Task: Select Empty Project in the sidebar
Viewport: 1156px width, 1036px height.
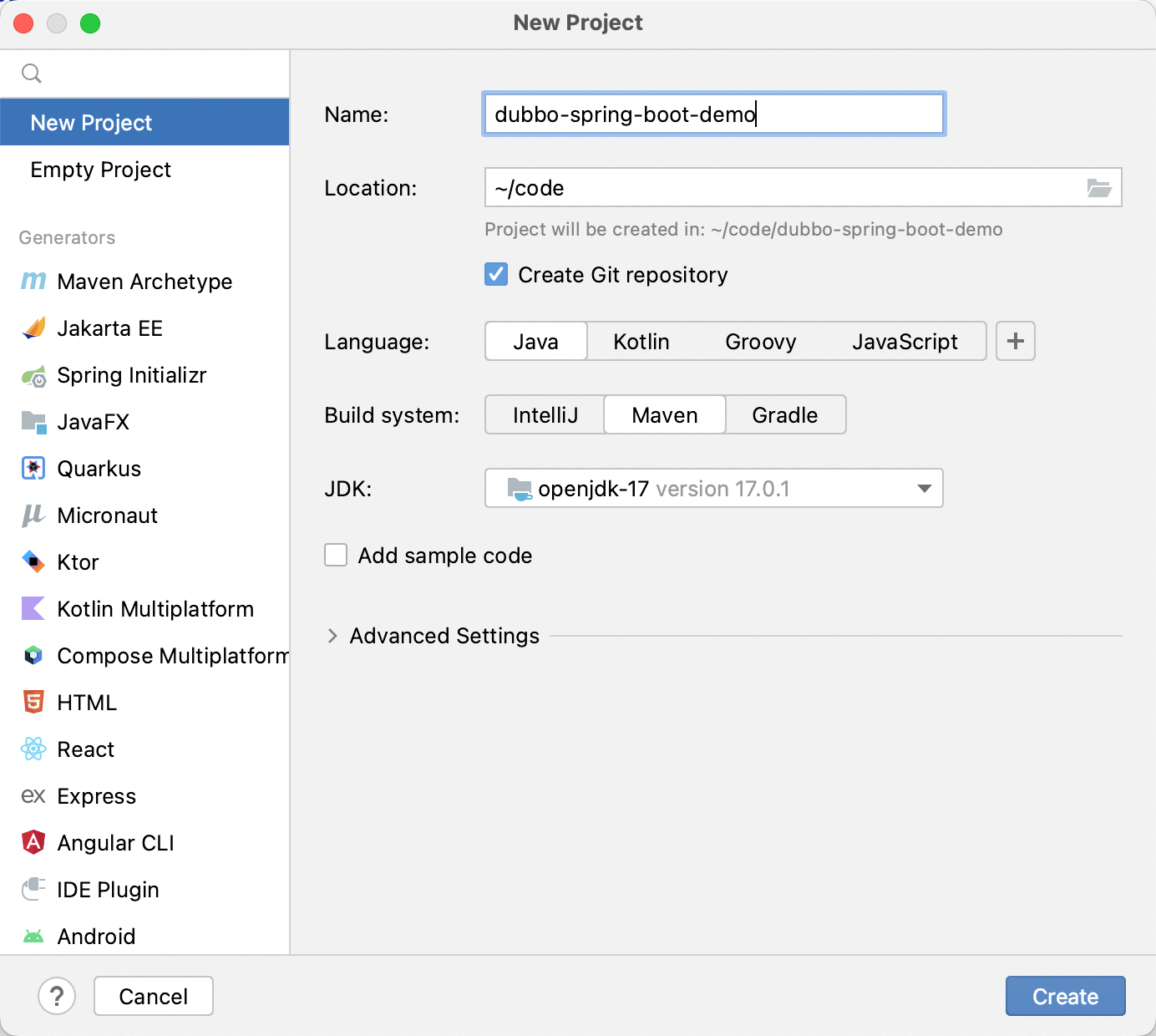Action: coord(100,170)
